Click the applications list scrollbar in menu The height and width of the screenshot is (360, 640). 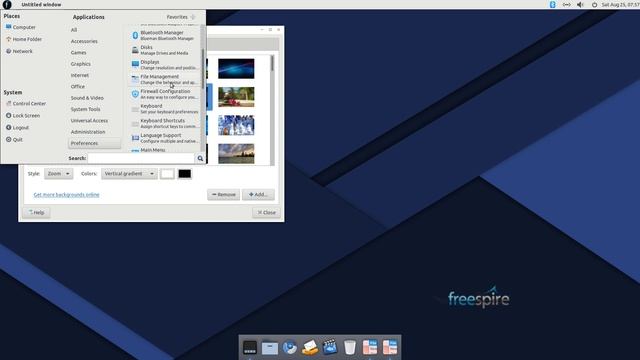point(203,88)
